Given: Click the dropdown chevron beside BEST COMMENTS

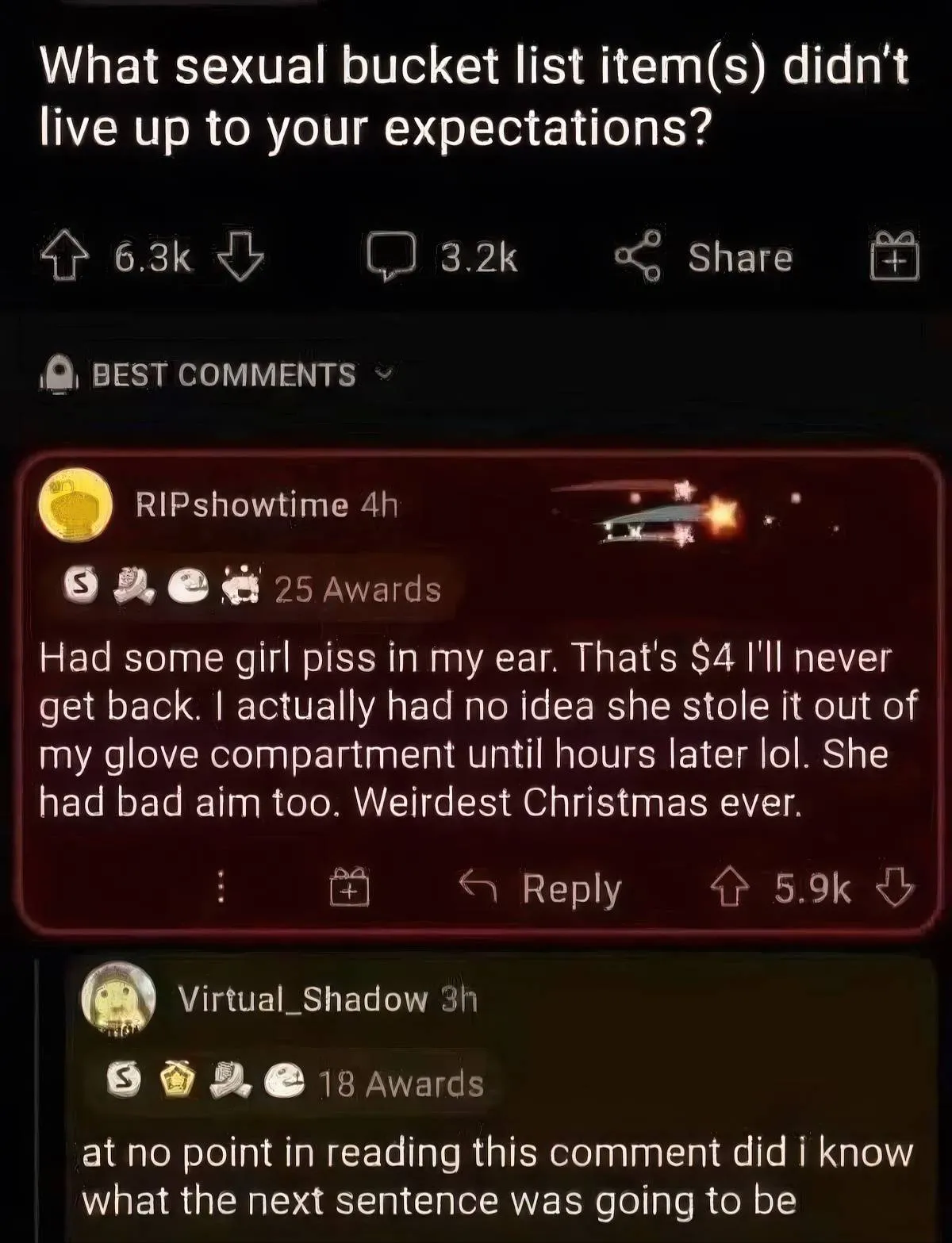Looking at the screenshot, I should tap(384, 372).
